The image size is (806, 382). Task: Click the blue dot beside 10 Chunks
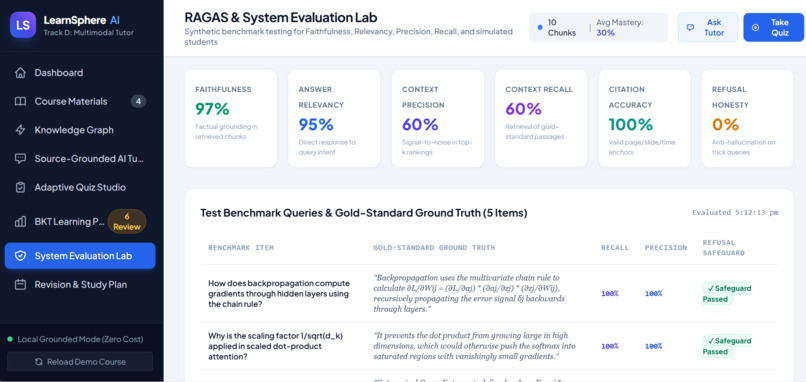coord(540,27)
